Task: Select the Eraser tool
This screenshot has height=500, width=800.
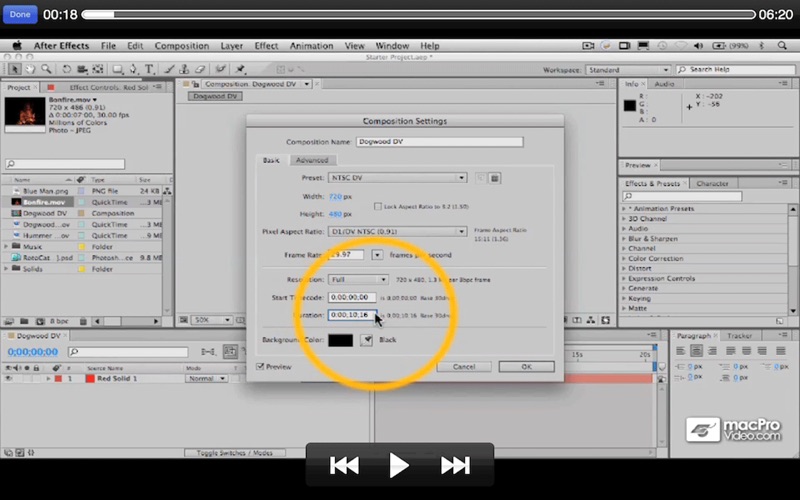Action: 200,69
